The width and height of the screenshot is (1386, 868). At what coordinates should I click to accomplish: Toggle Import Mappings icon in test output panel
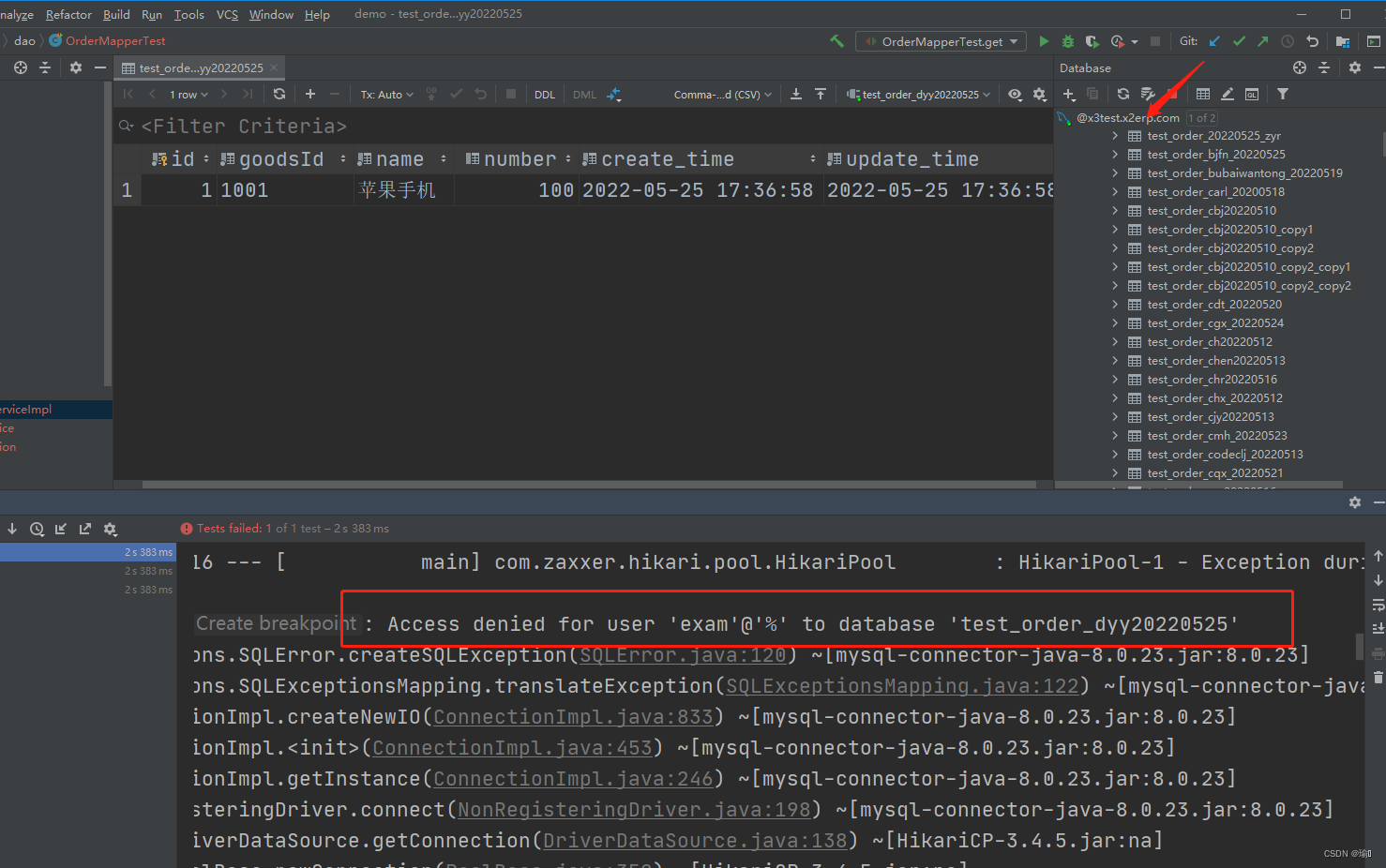tap(61, 529)
